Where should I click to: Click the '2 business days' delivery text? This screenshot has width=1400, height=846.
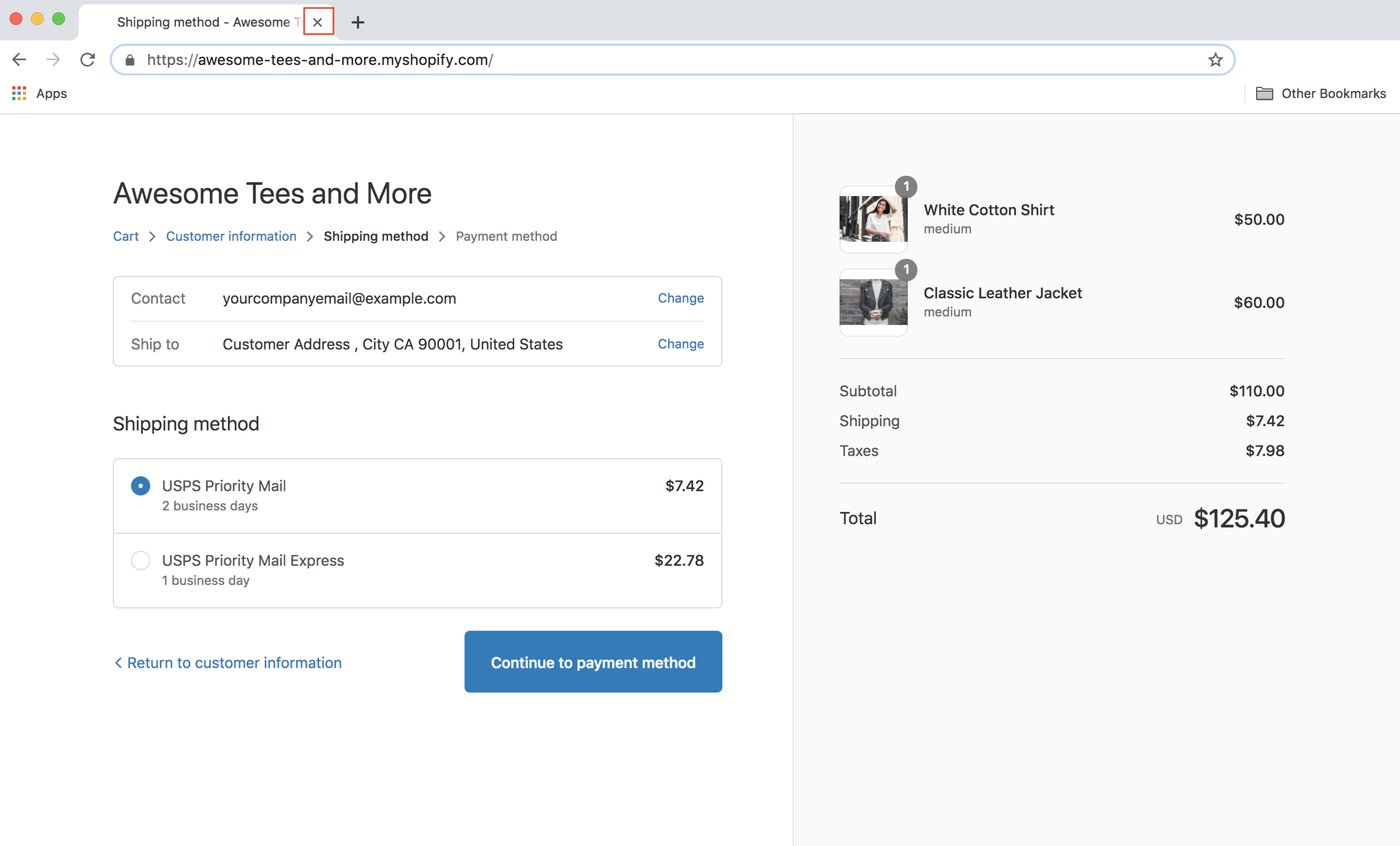209,506
